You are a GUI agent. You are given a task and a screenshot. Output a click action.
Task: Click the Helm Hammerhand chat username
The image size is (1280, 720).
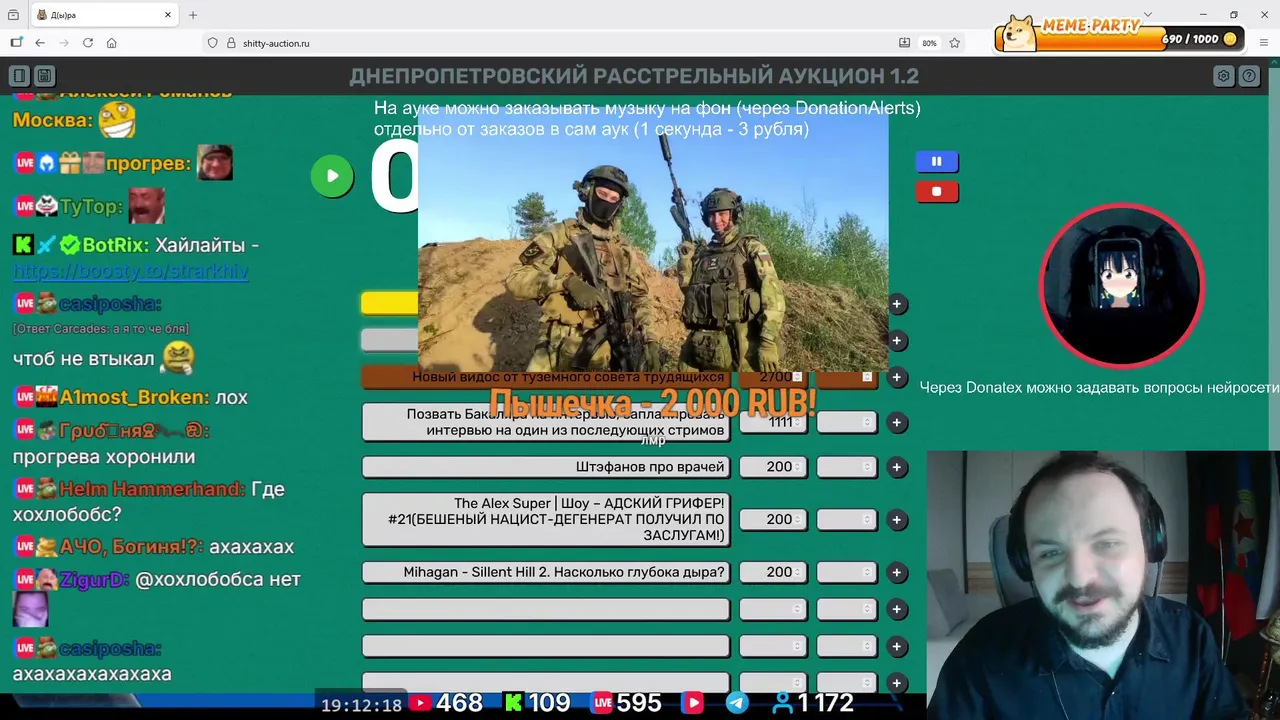tap(152, 489)
